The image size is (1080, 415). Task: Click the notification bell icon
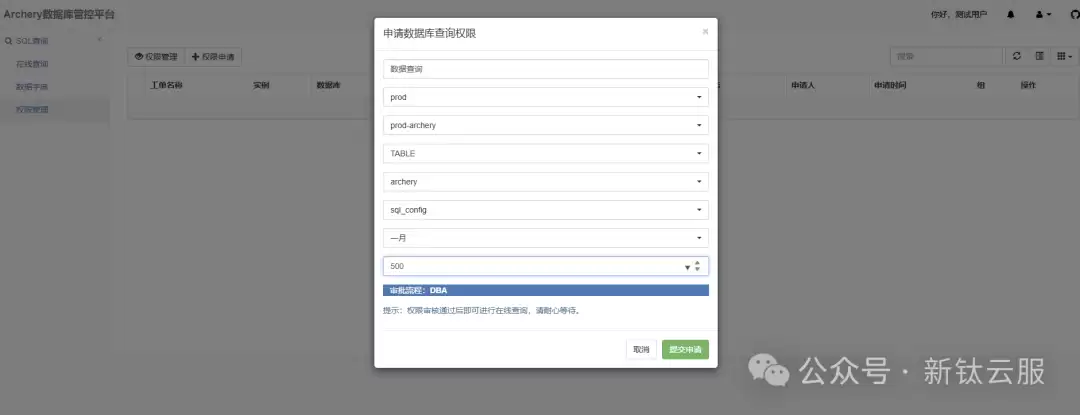[x=1010, y=14]
